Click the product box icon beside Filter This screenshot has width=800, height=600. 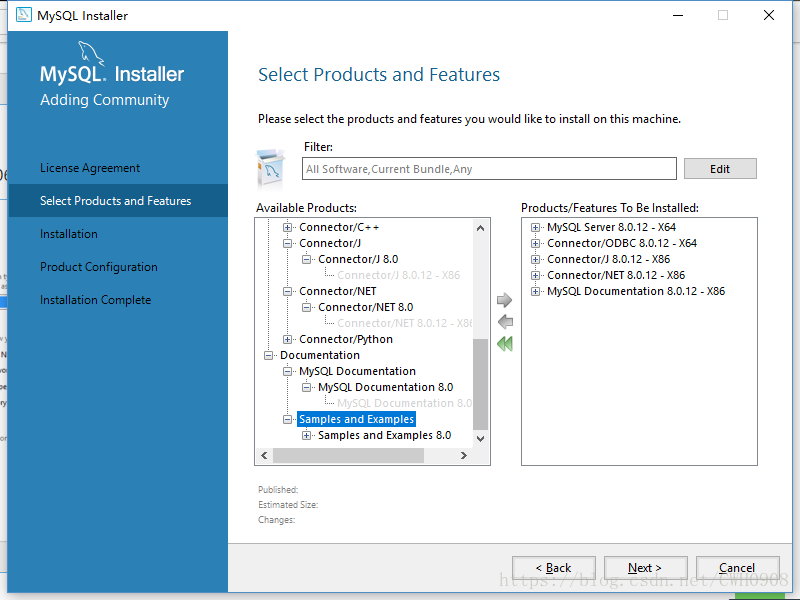click(270, 168)
